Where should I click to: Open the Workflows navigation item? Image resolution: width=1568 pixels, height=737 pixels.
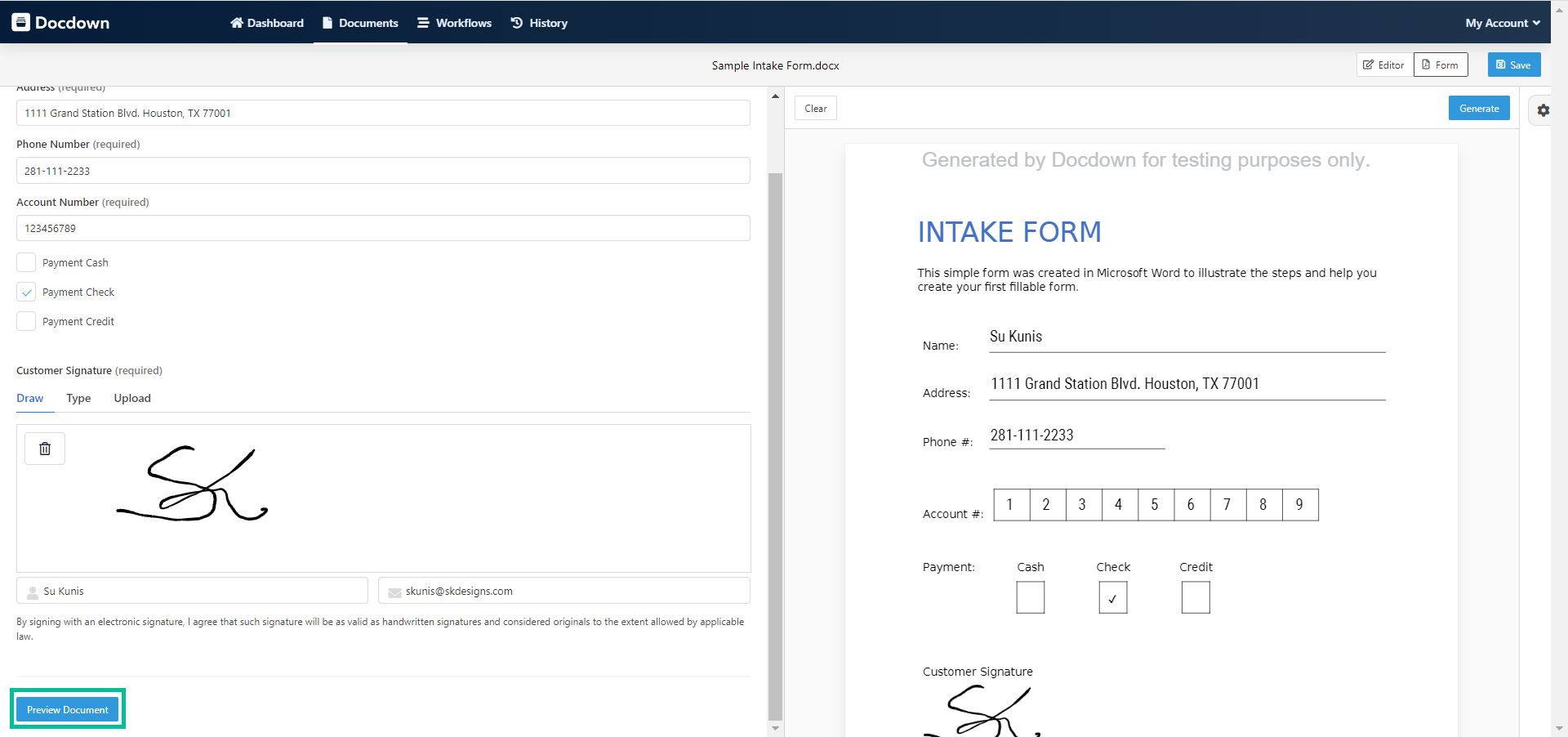455,23
